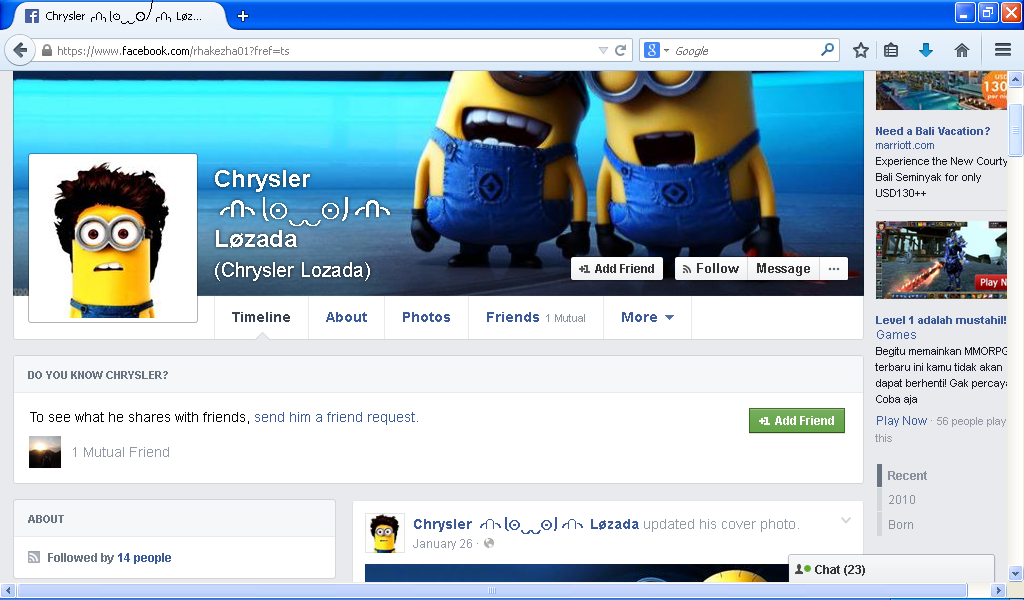Open the Firefox hamburger menu
Image resolution: width=1024 pixels, height=600 pixels.
(x=1002, y=50)
